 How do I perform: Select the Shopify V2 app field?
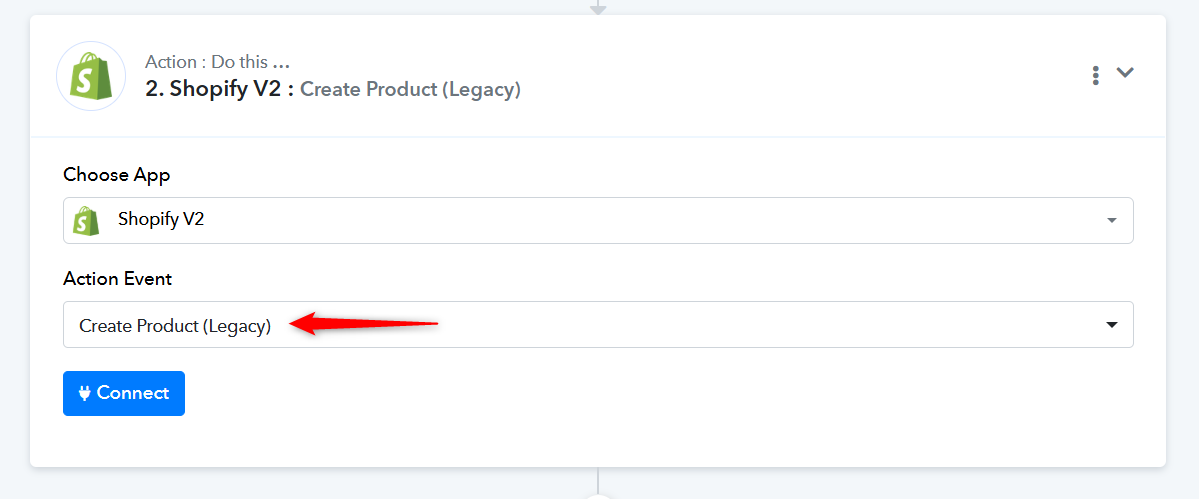tap(598, 221)
